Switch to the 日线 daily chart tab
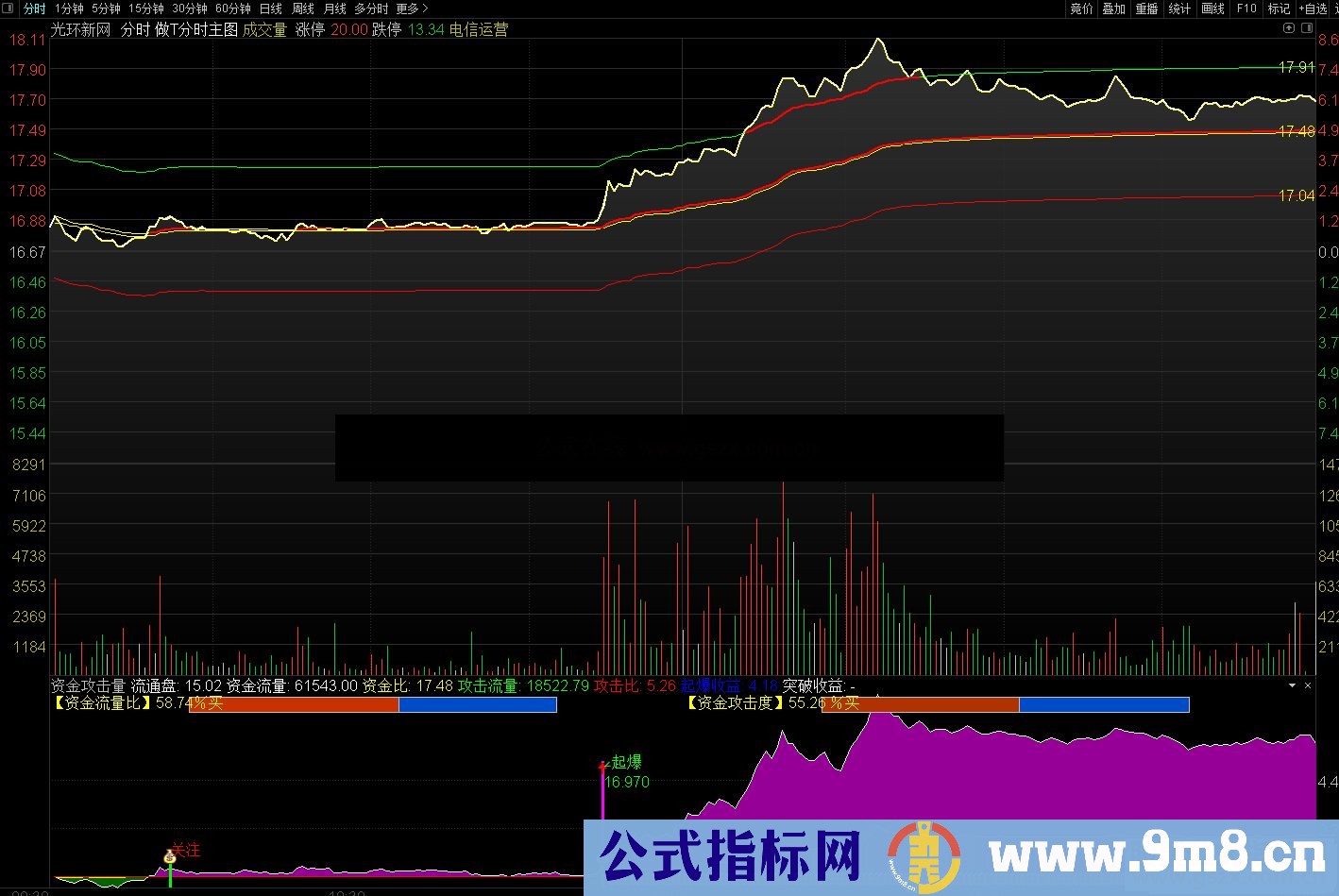This screenshot has width=1339, height=896. click(270, 8)
